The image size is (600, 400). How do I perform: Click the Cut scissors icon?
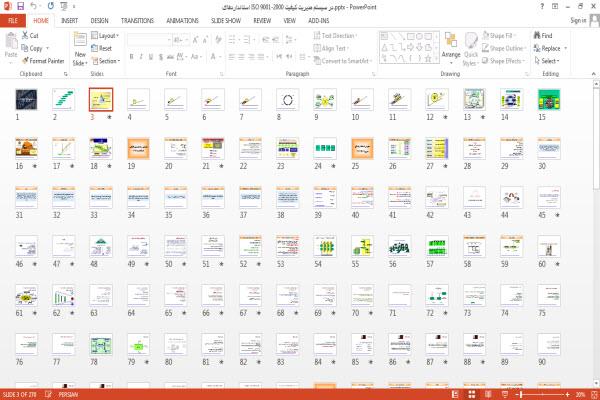(25, 35)
